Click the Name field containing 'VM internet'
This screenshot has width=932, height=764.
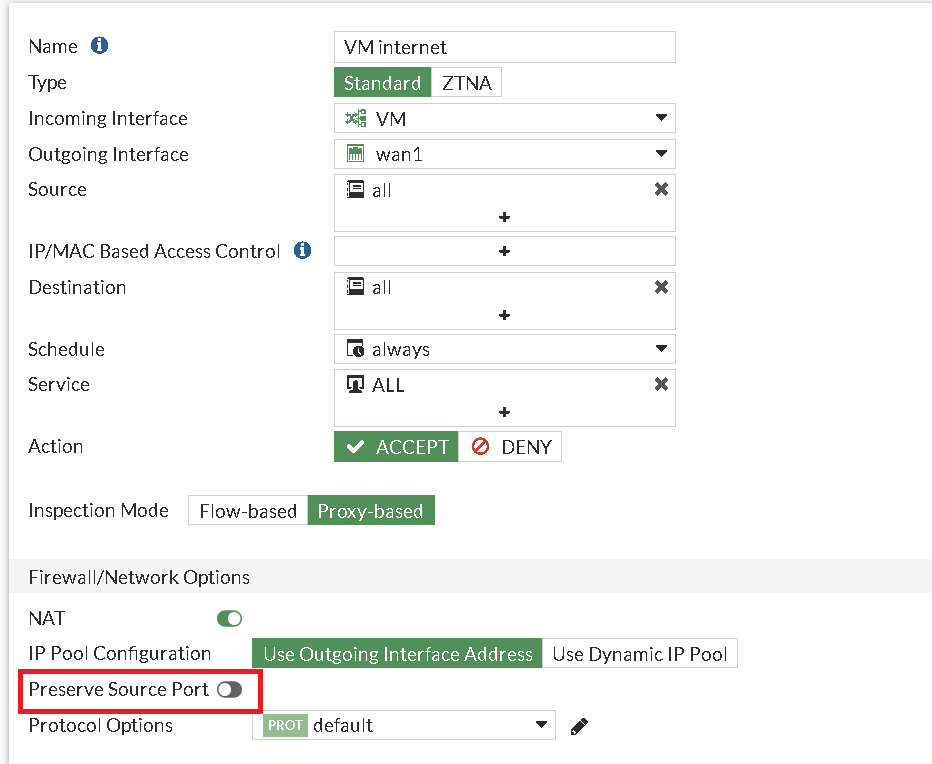(505, 47)
